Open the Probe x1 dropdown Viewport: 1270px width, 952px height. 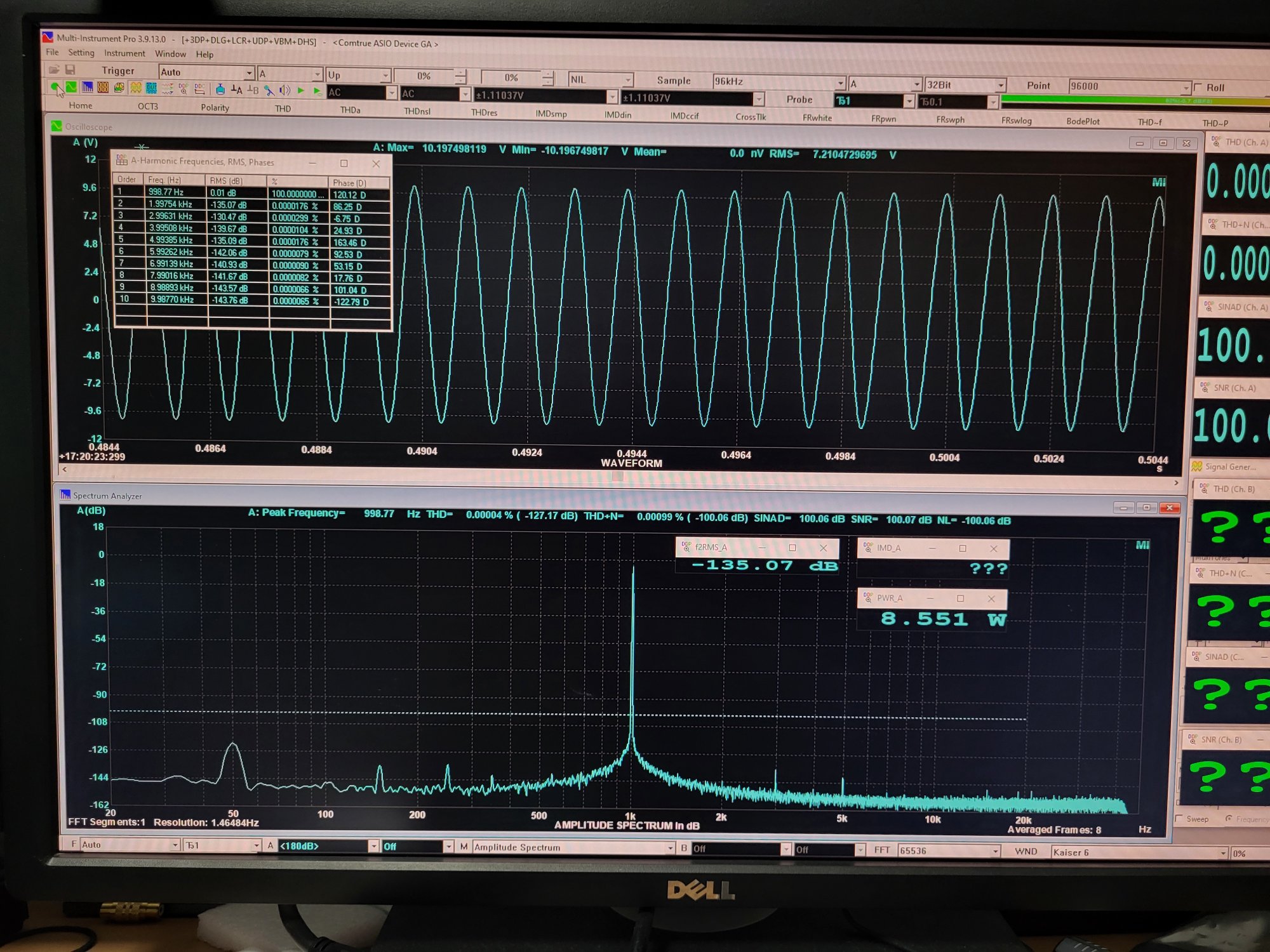[x=874, y=100]
